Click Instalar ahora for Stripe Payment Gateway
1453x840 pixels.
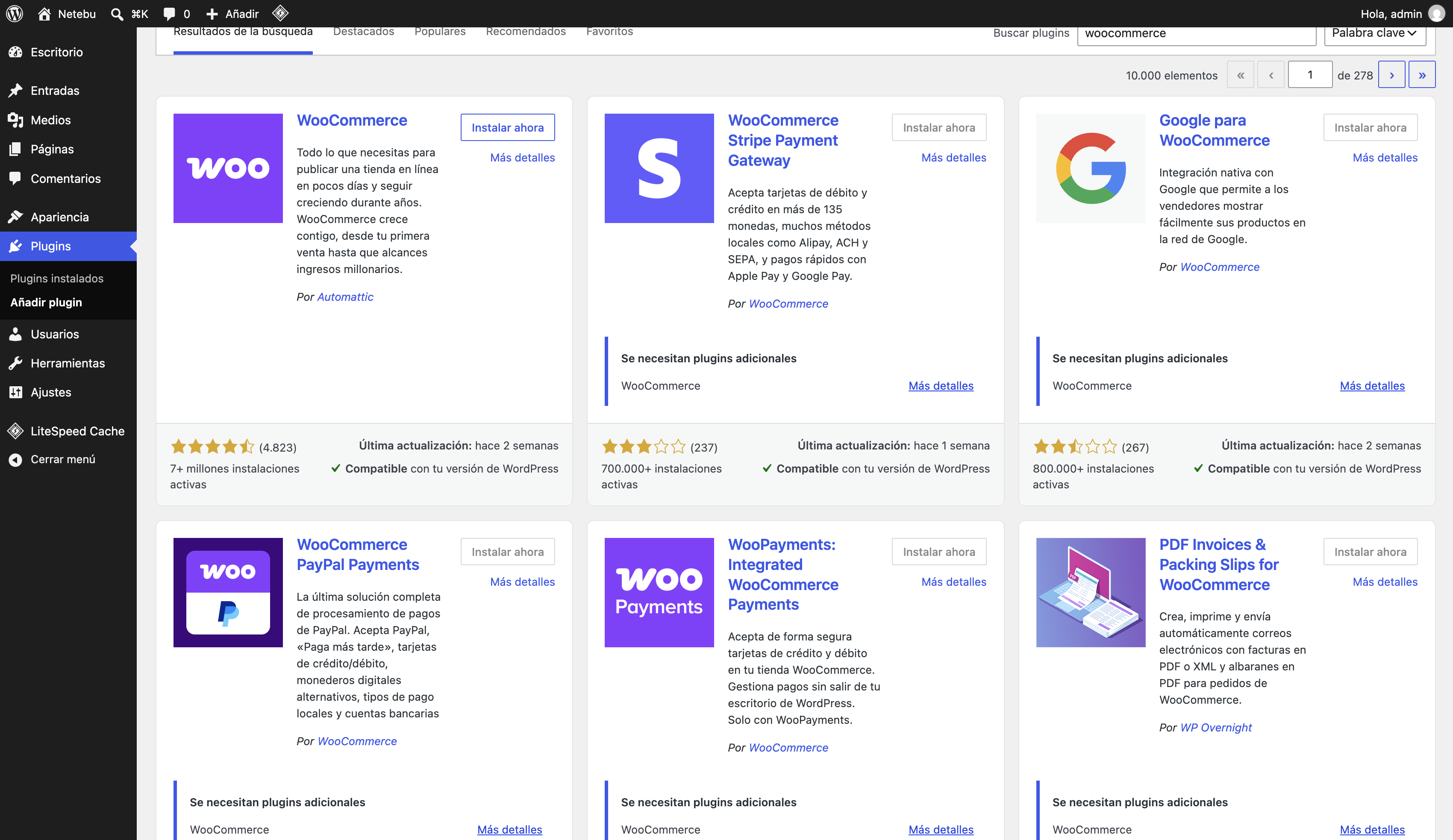point(939,127)
